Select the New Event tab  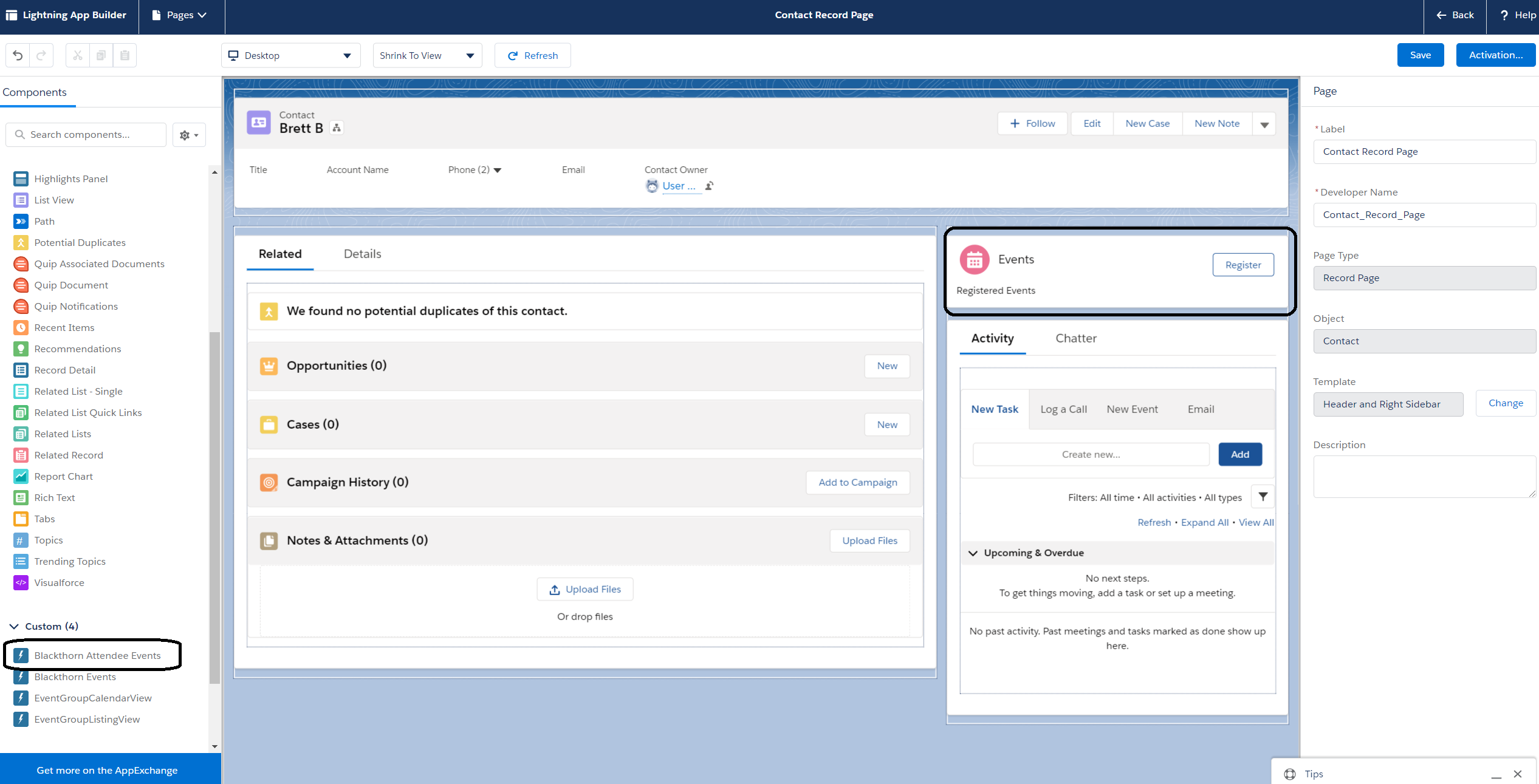(1132, 409)
